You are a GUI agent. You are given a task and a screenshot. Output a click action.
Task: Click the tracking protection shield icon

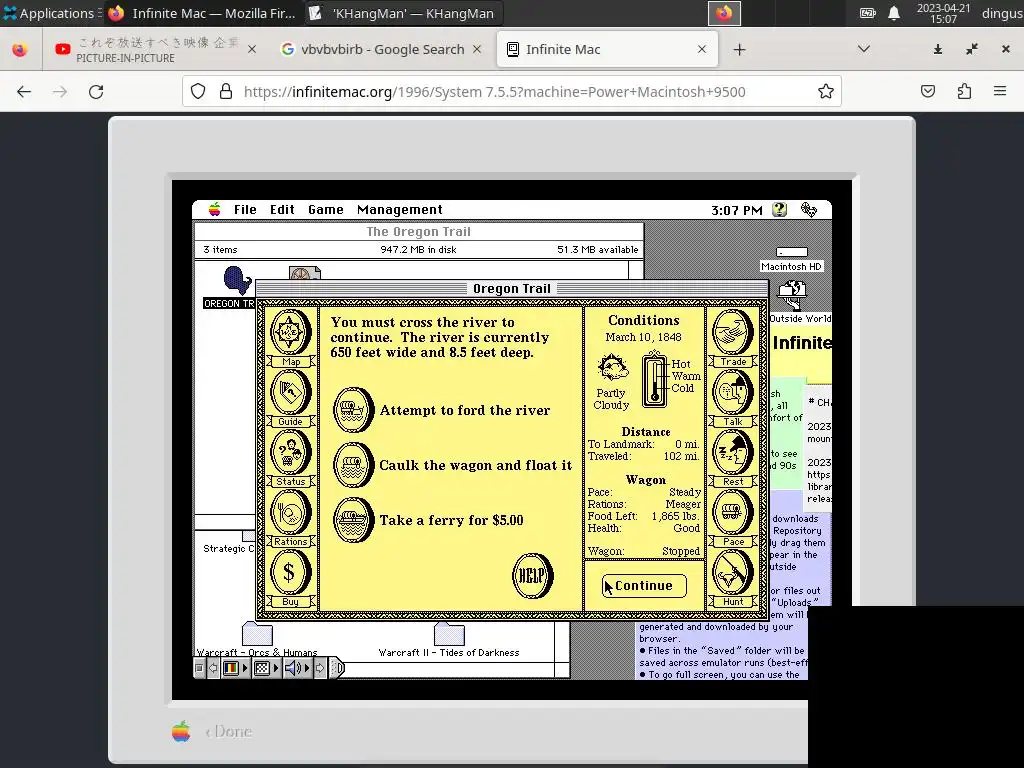click(x=198, y=91)
